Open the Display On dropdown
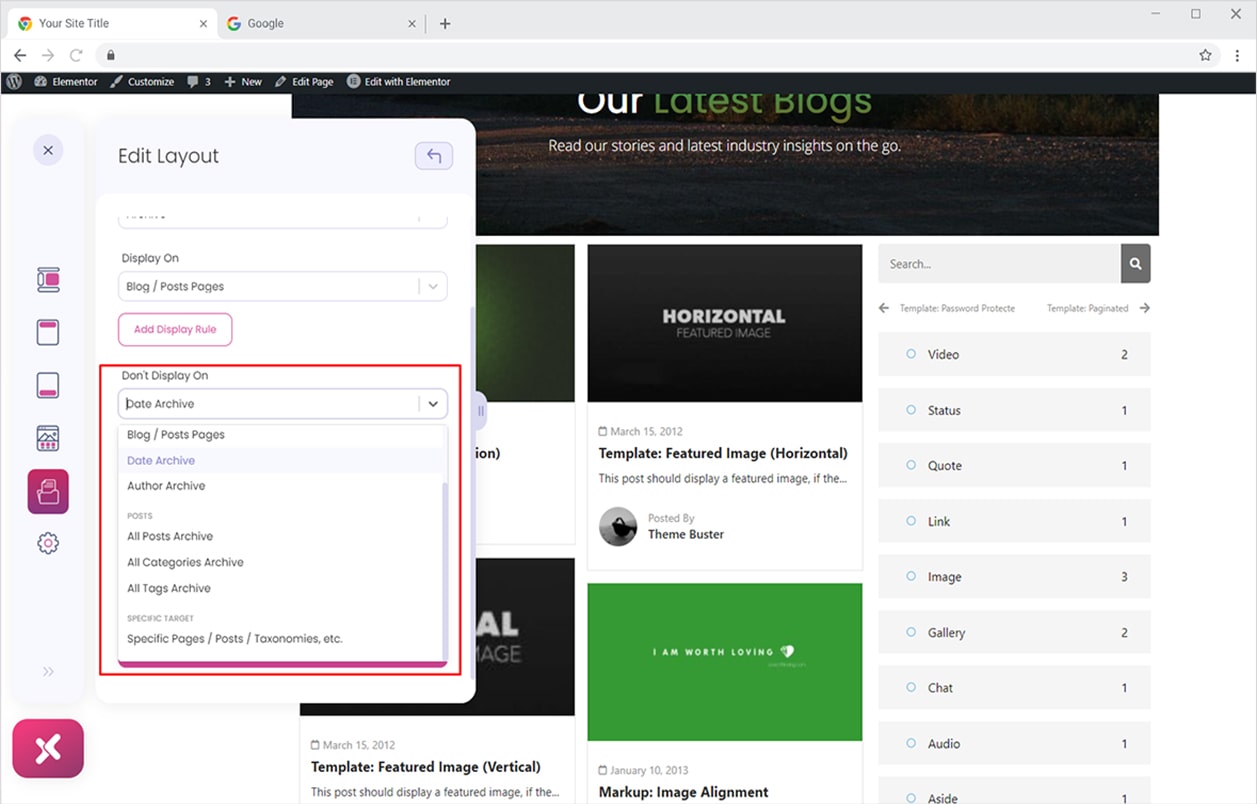1257x804 pixels. pos(283,286)
